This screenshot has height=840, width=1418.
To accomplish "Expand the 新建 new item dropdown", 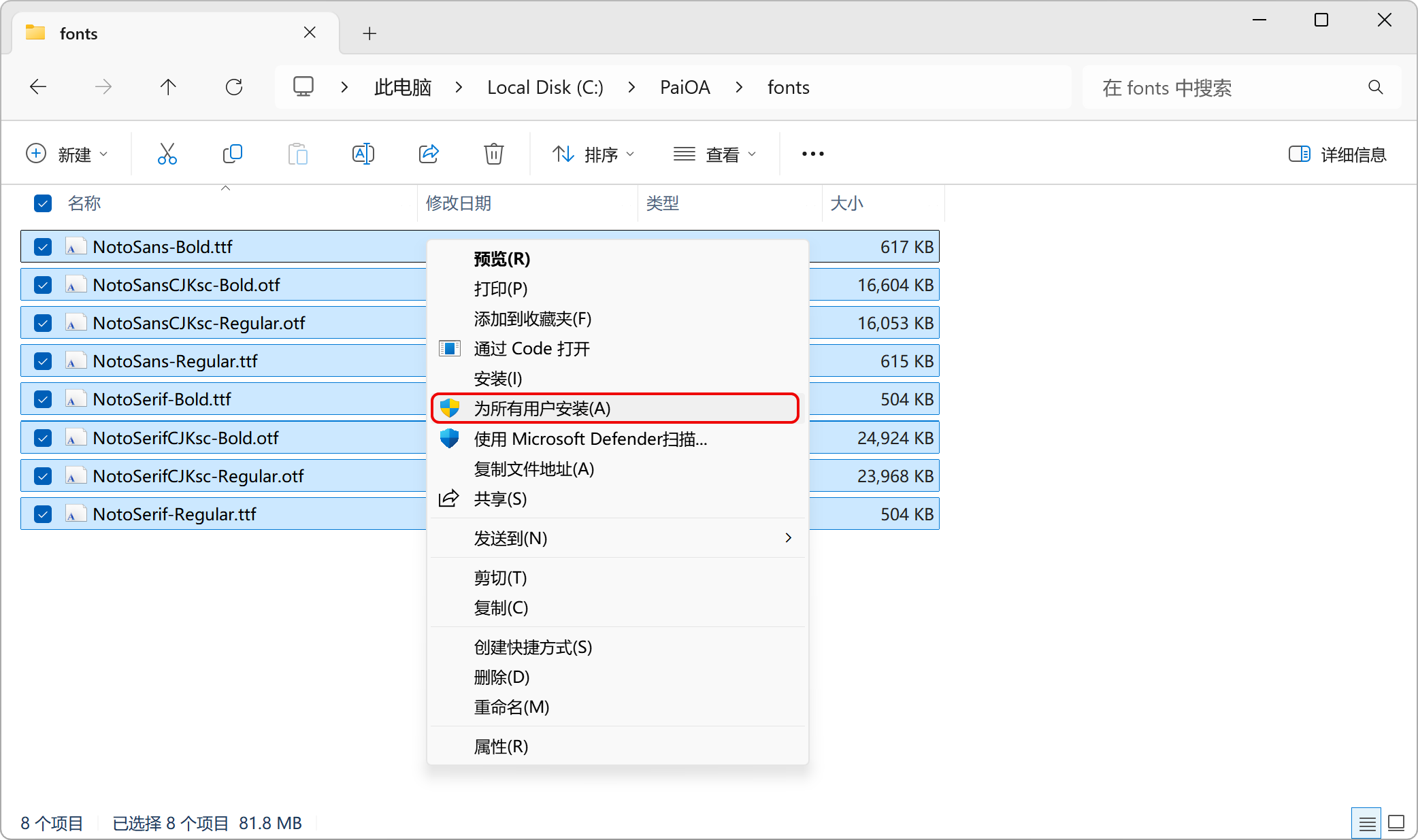I will pyautogui.click(x=67, y=154).
